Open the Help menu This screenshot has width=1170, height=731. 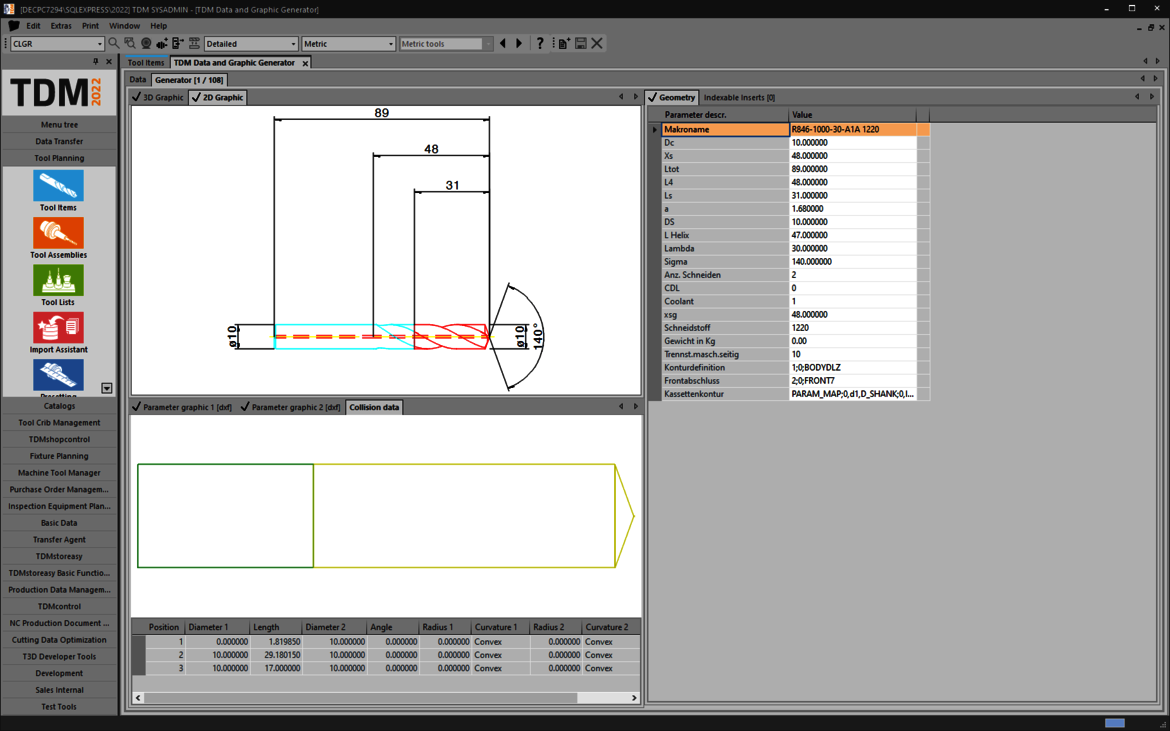(x=159, y=25)
